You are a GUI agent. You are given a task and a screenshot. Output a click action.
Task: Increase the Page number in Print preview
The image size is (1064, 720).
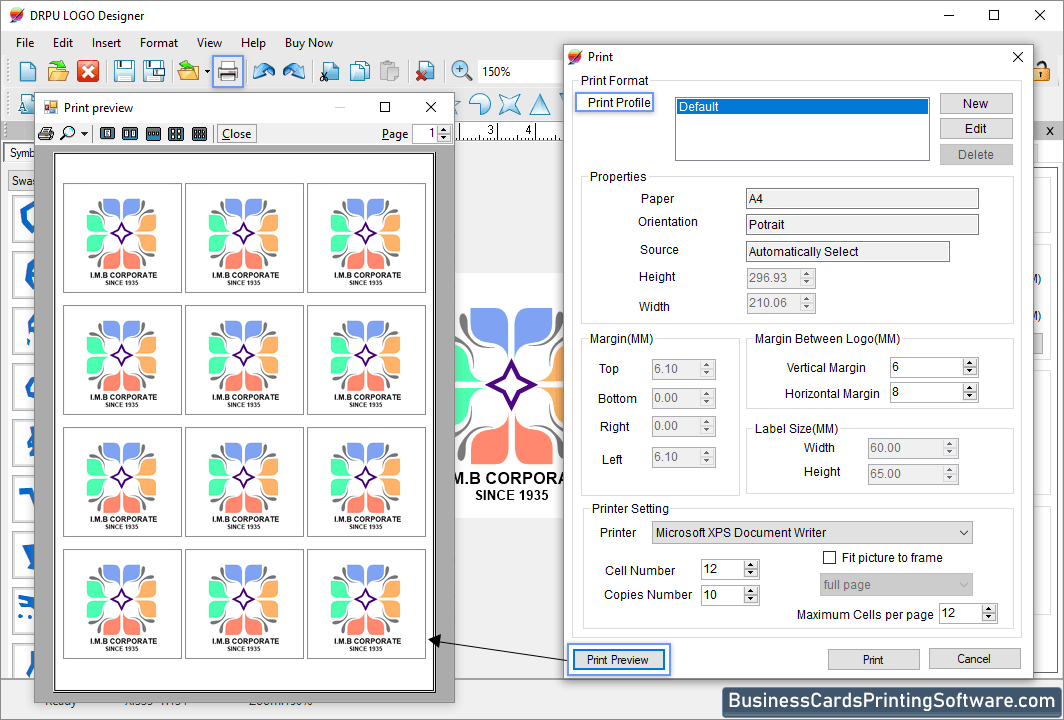point(444,130)
